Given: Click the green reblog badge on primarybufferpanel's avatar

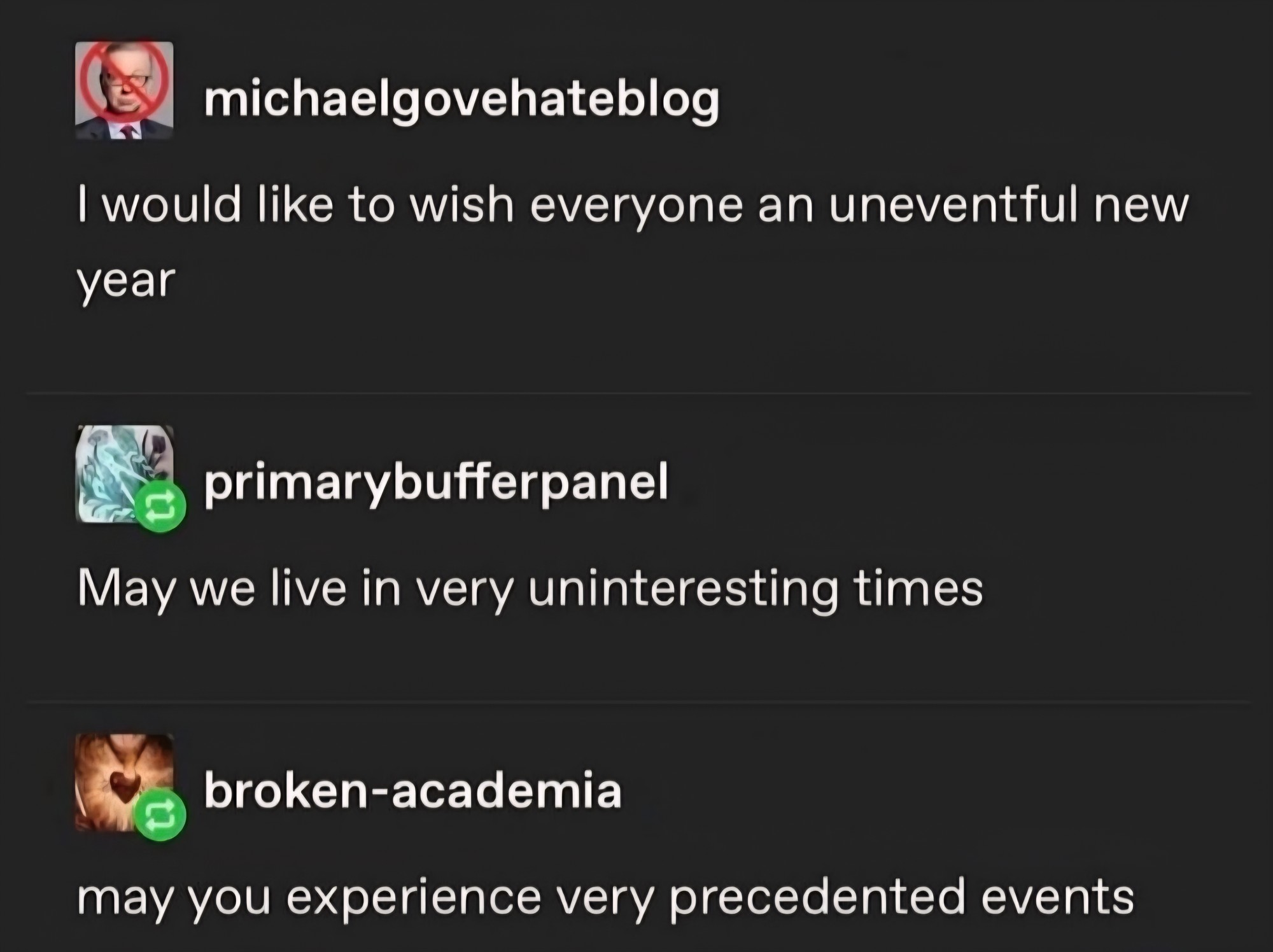Looking at the screenshot, I should pyautogui.click(x=161, y=507).
